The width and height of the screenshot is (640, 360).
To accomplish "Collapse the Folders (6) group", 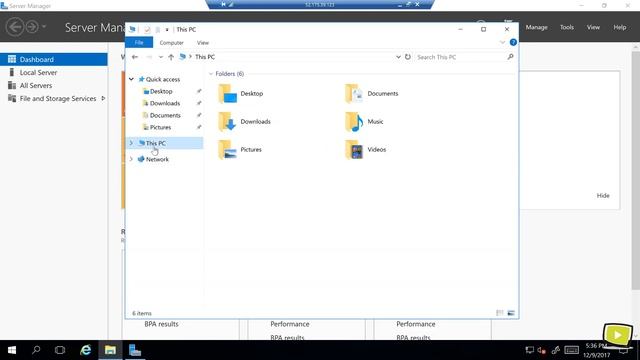I will point(211,74).
